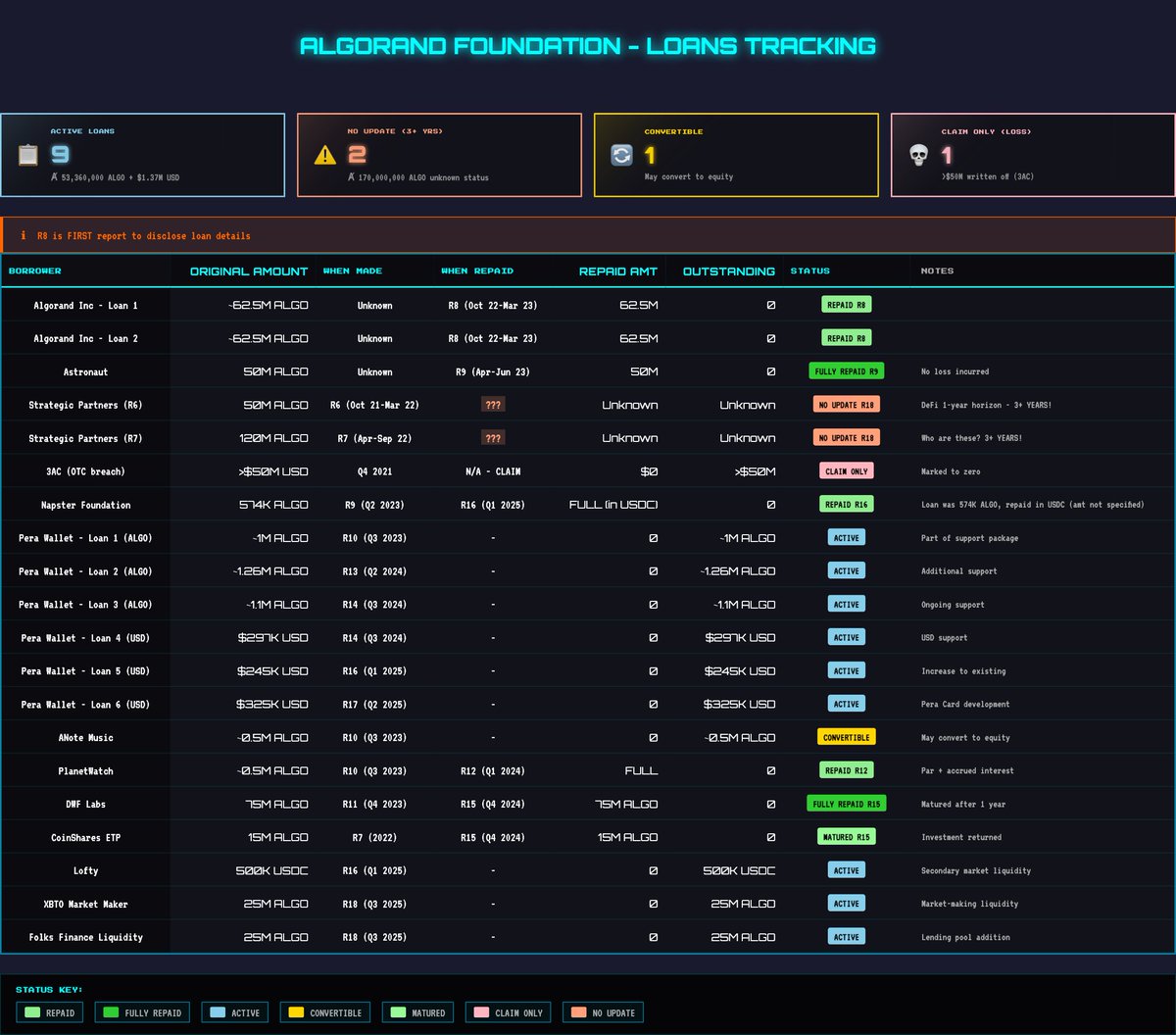Click the Repaid R8 badge for Algorand Inc Loan 1
Screen dimensions: 1176x1035
pyautogui.click(x=847, y=305)
